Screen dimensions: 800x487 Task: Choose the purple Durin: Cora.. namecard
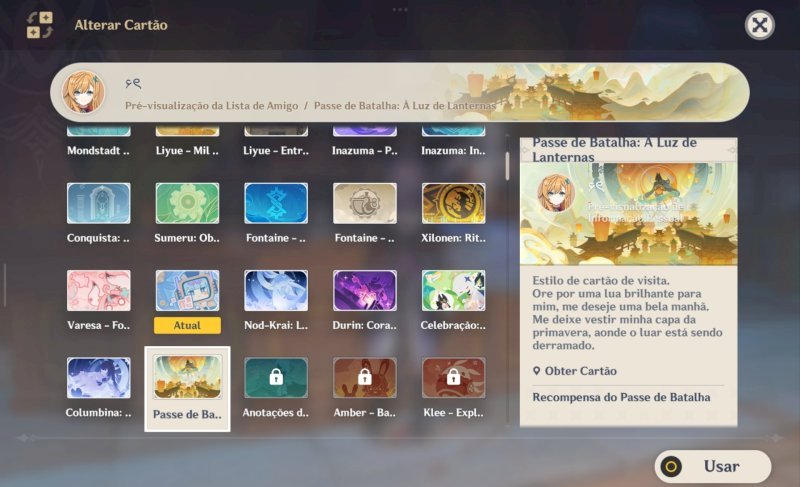(365, 290)
